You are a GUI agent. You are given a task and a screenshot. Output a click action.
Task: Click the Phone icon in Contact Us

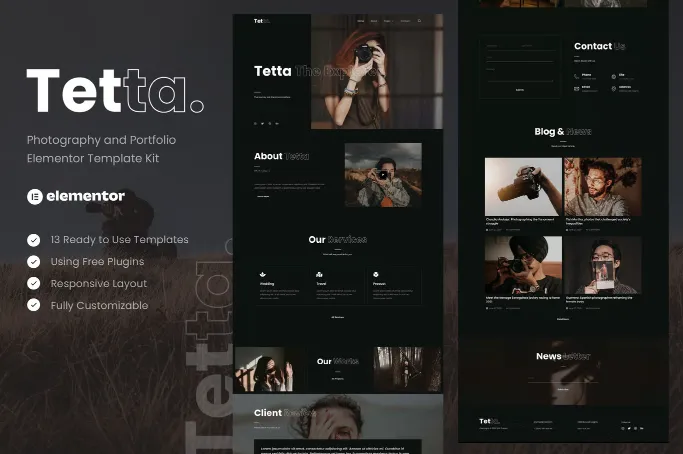point(577,76)
